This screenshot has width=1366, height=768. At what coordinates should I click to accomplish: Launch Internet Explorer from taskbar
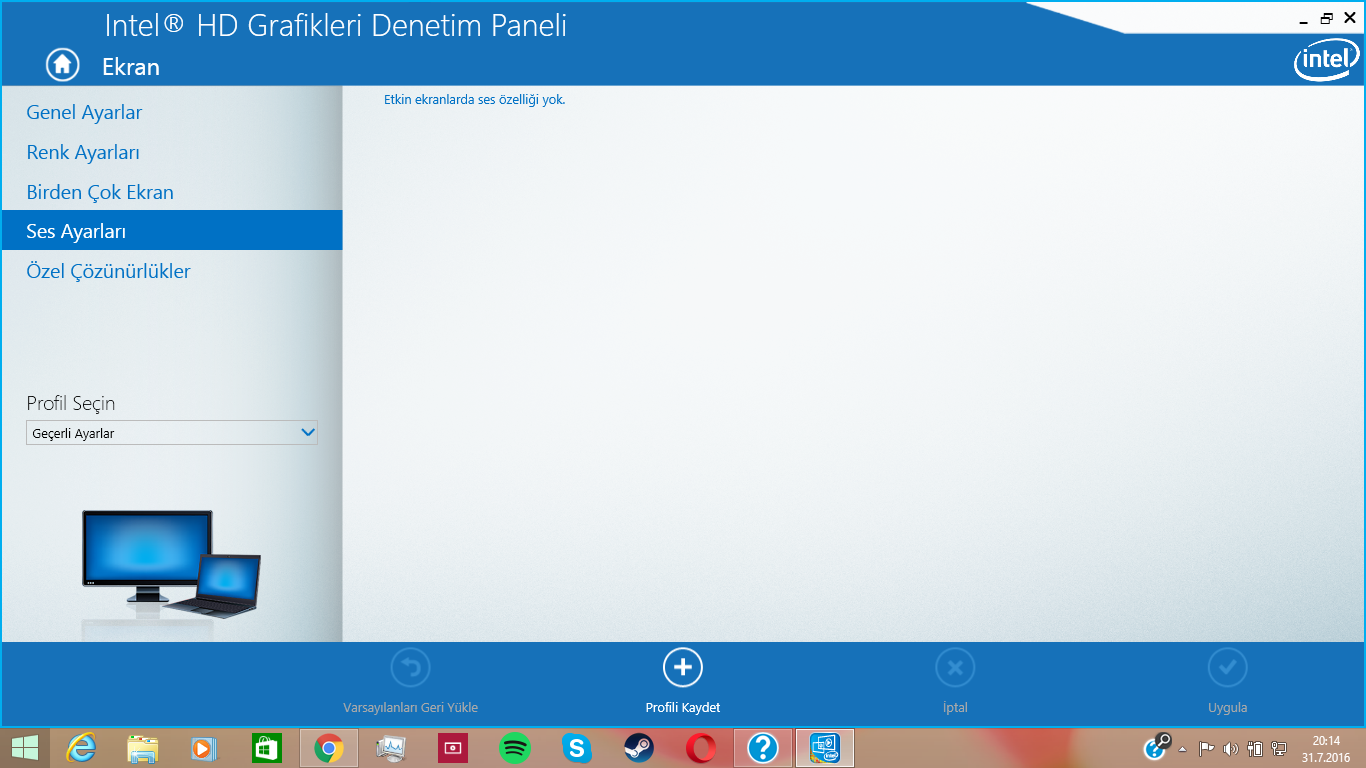[81, 748]
